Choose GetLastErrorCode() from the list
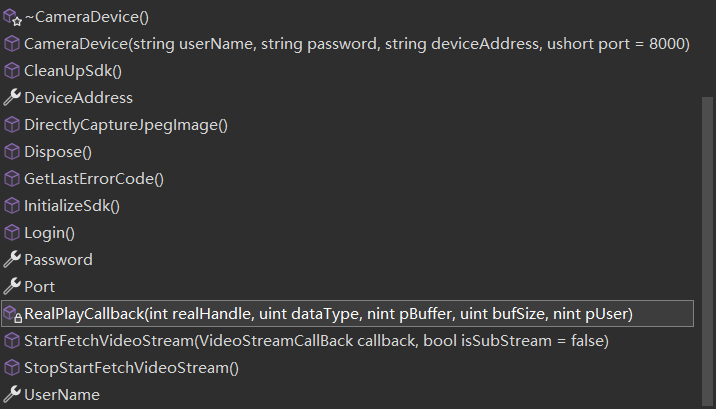 coord(94,179)
